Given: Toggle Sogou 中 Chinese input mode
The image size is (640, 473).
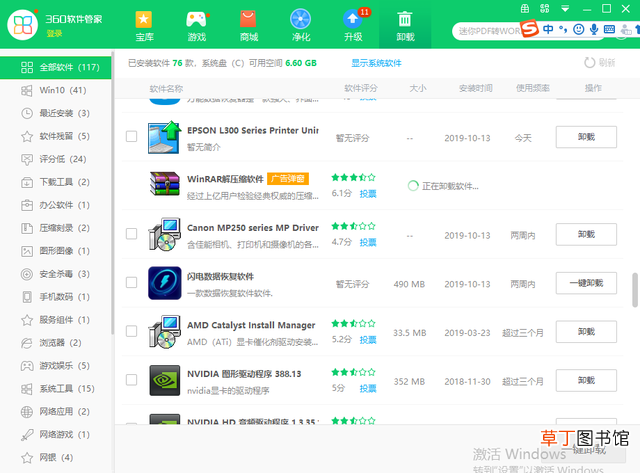Looking at the screenshot, I should (548, 29).
